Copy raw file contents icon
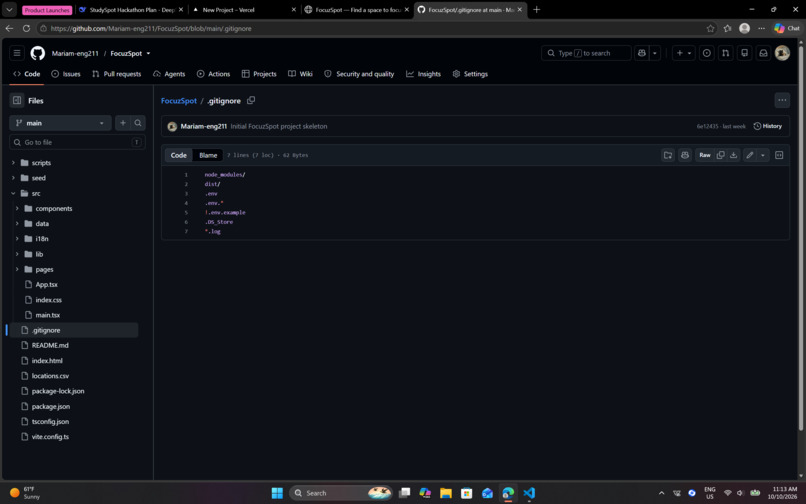This screenshot has width=806, height=504. click(x=721, y=155)
